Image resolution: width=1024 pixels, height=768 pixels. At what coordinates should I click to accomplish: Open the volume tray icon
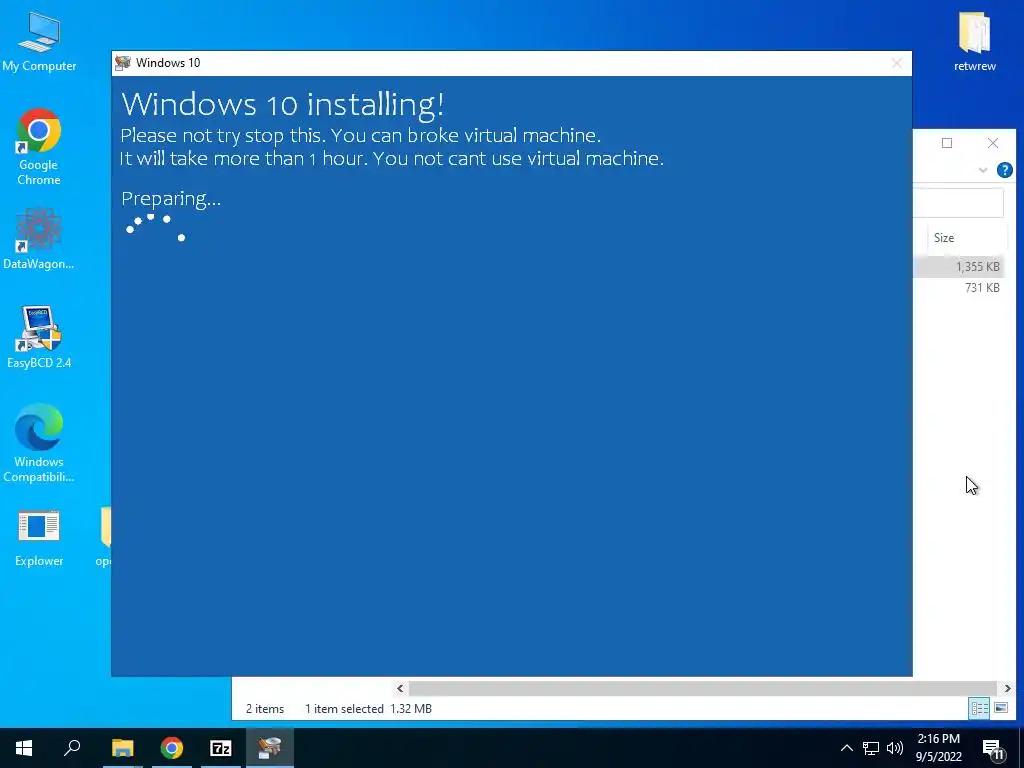[x=895, y=748]
